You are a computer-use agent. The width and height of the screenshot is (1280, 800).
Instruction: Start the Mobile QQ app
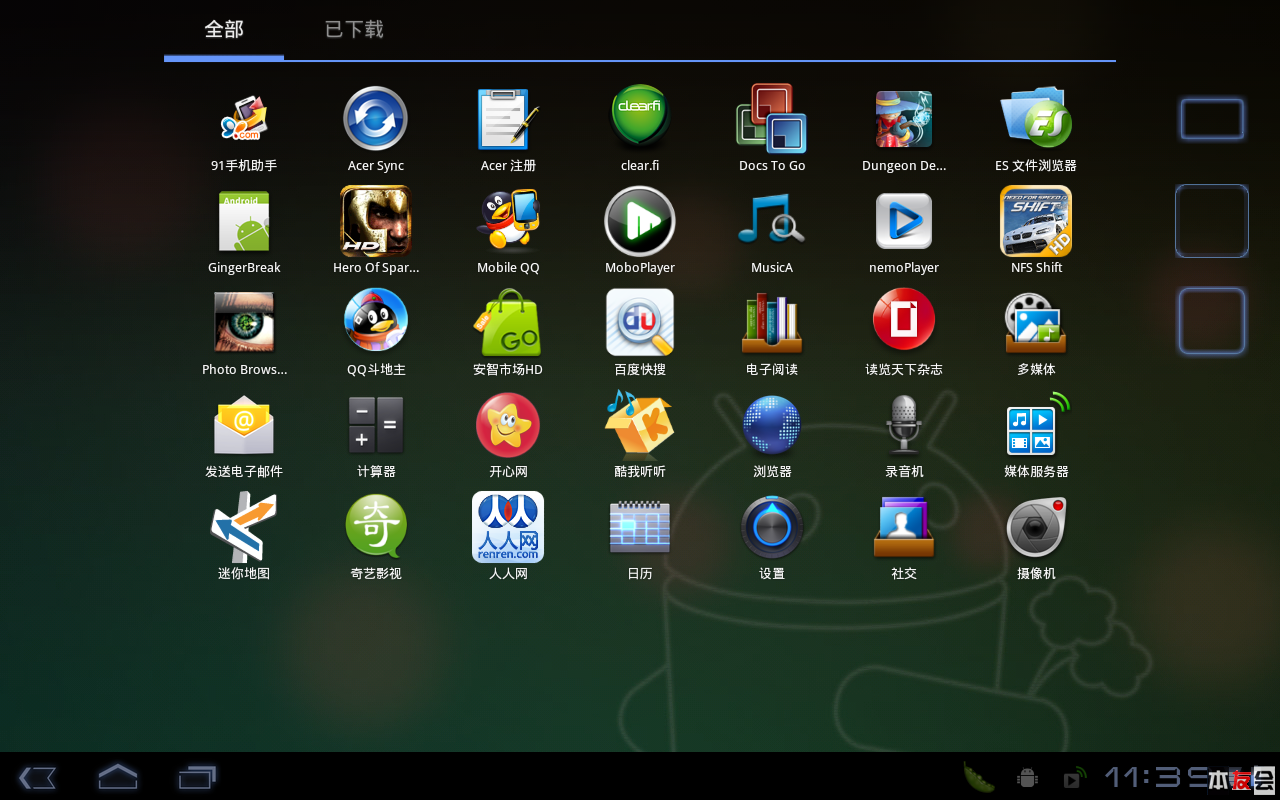[x=508, y=222]
